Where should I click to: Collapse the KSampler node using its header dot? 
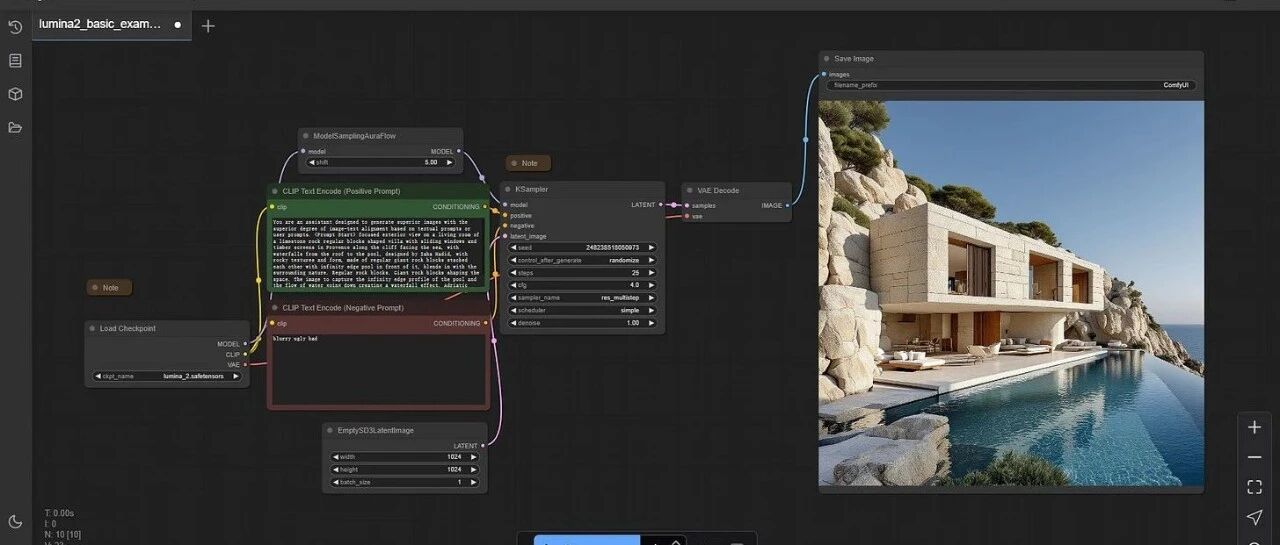508,189
